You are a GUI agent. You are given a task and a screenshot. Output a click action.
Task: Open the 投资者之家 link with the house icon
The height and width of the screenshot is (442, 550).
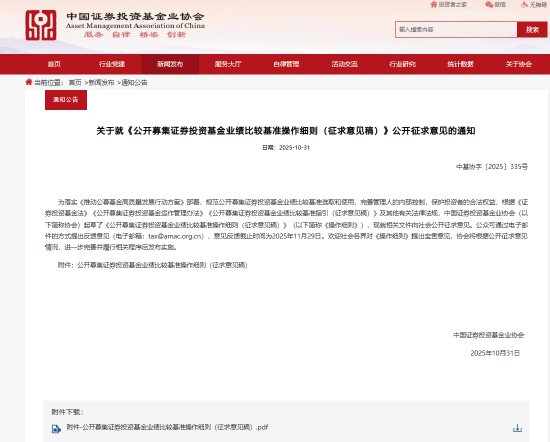point(449,5)
